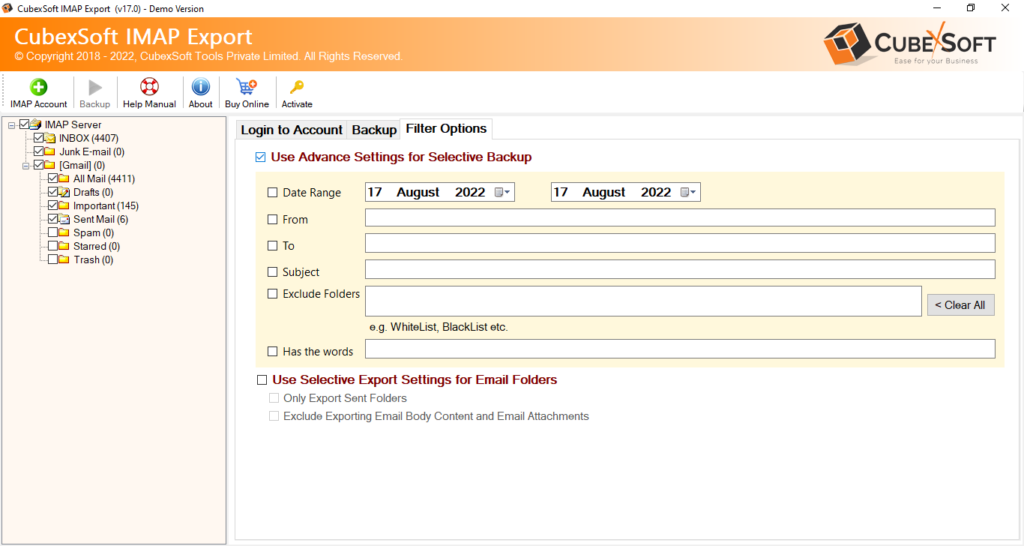Click the All Mail folder icon
The image size is (1024, 546).
click(x=64, y=178)
